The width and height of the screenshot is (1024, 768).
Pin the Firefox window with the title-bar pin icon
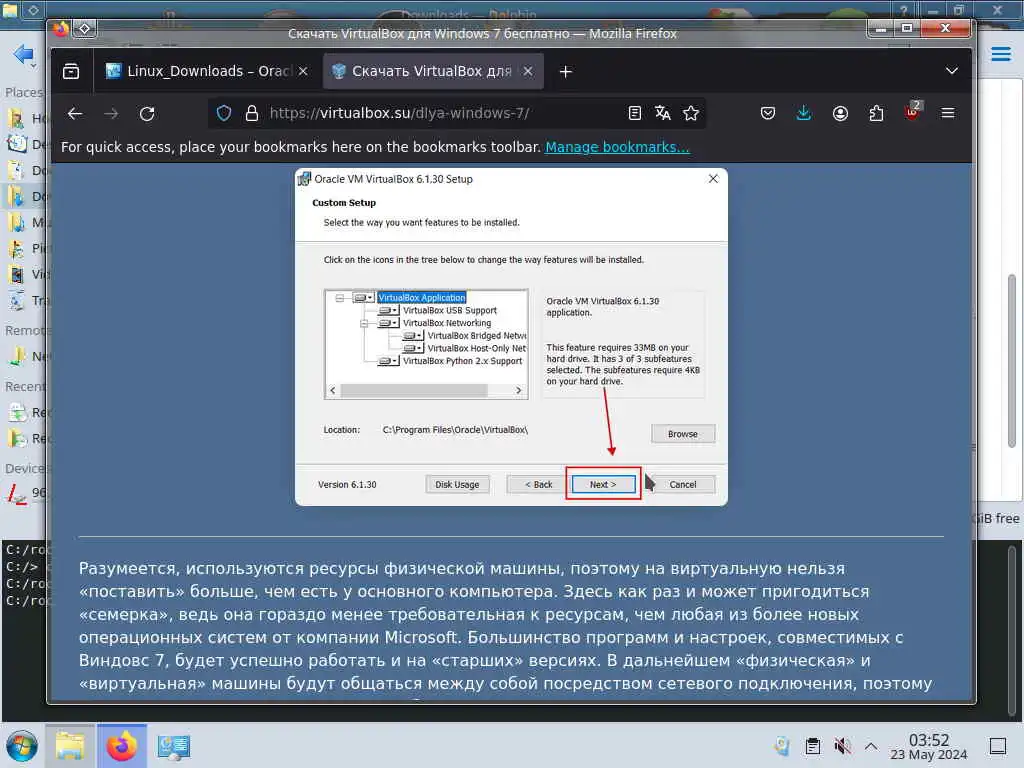[85, 28]
